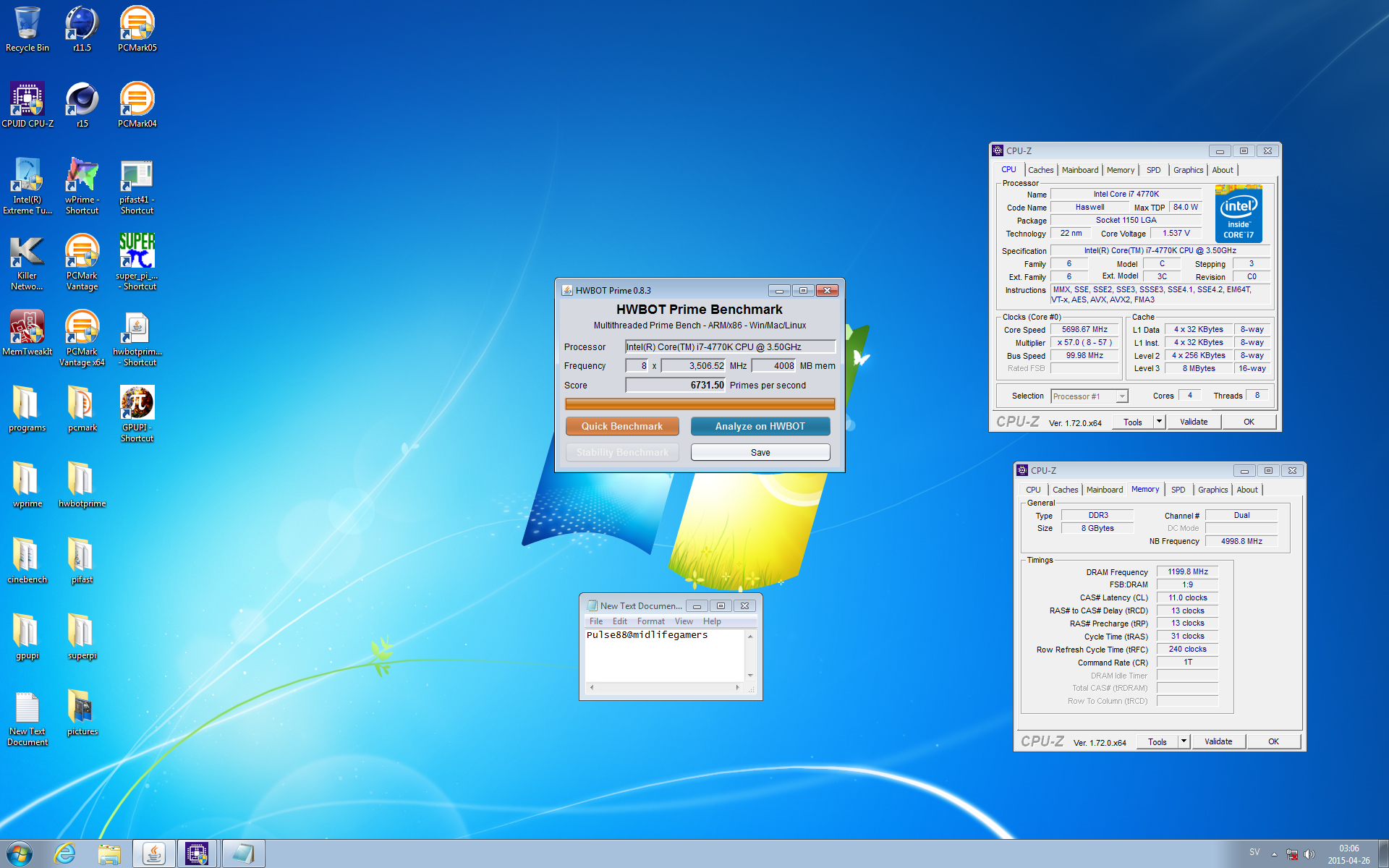Select the PCMark Vantage desktop icon
The image size is (1389, 868).
(82, 262)
